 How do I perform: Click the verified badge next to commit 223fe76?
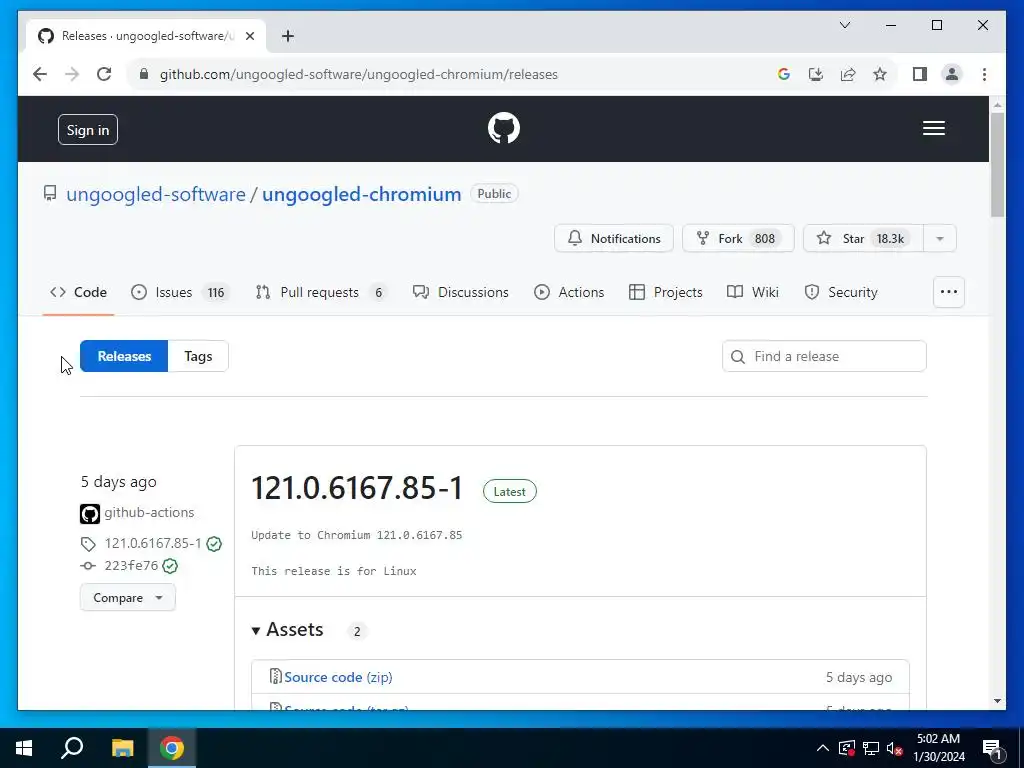170,566
